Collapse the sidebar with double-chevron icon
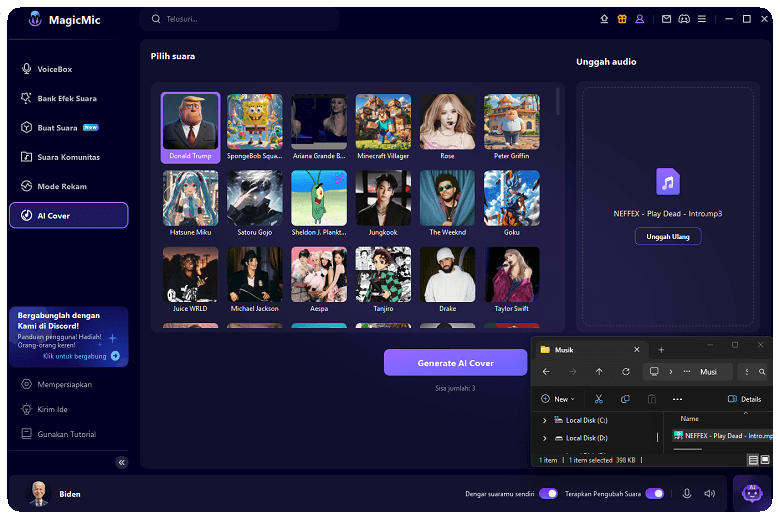Image resolution: width=780 pixels, height=520 pixels. (121, 463)
